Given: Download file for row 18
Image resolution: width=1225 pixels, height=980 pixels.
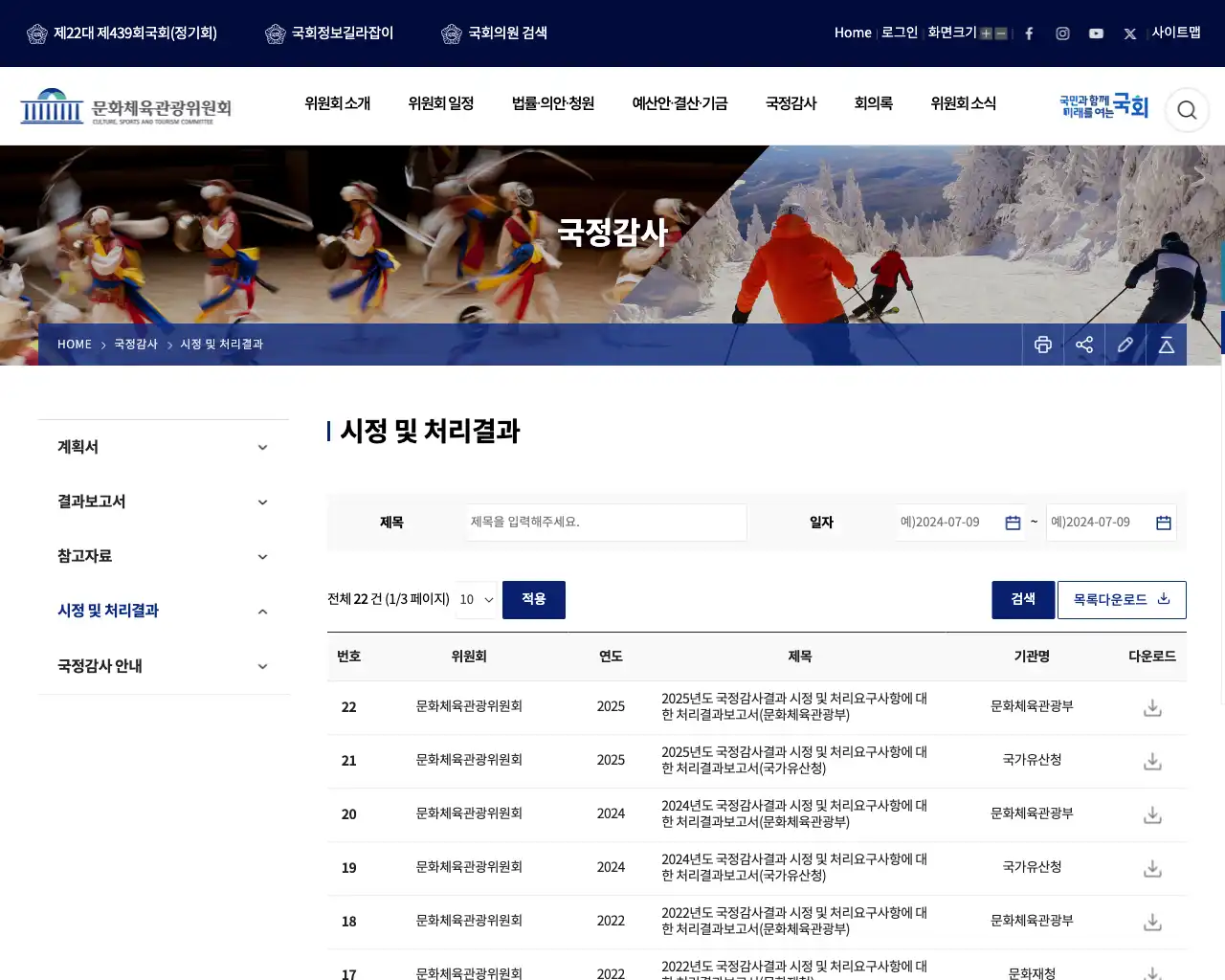Looking at the screenshot, I should (1152, 922).
